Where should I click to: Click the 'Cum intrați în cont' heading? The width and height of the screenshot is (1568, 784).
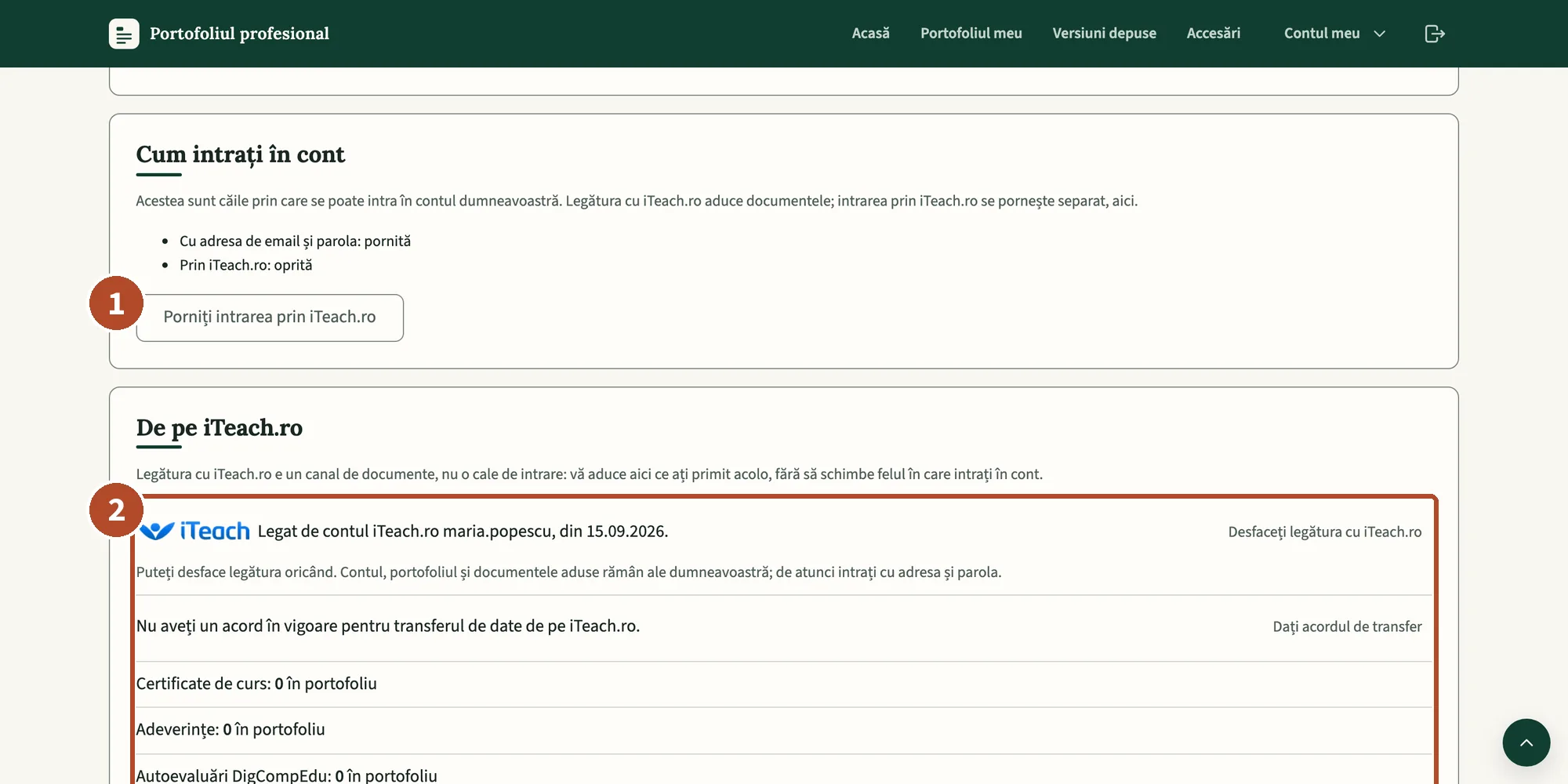click(241, 155)
